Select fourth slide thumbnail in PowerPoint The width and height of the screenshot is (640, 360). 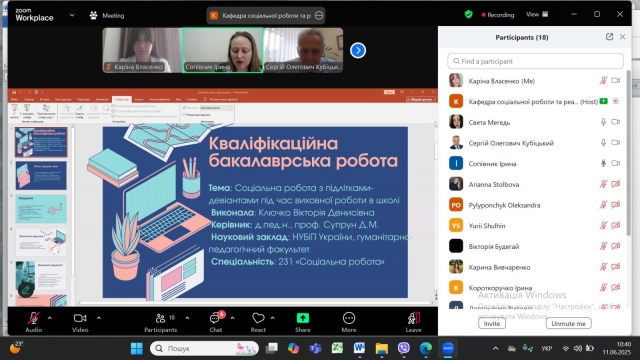pos(41,242)
